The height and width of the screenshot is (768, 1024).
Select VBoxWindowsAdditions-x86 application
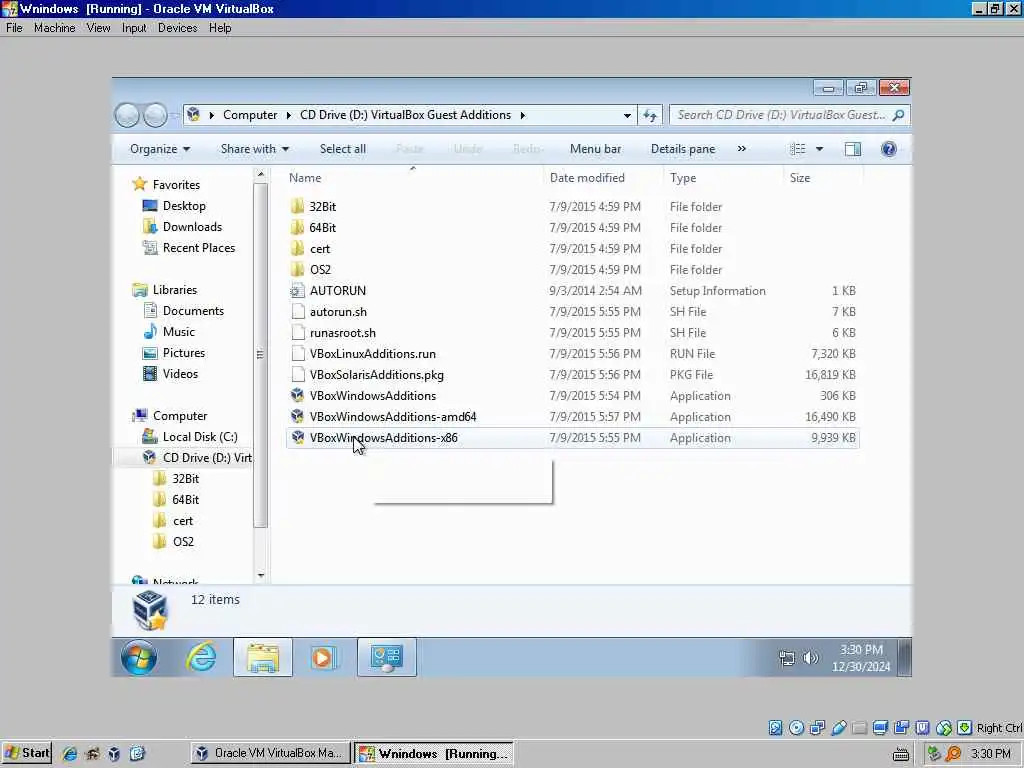point(572,438)
